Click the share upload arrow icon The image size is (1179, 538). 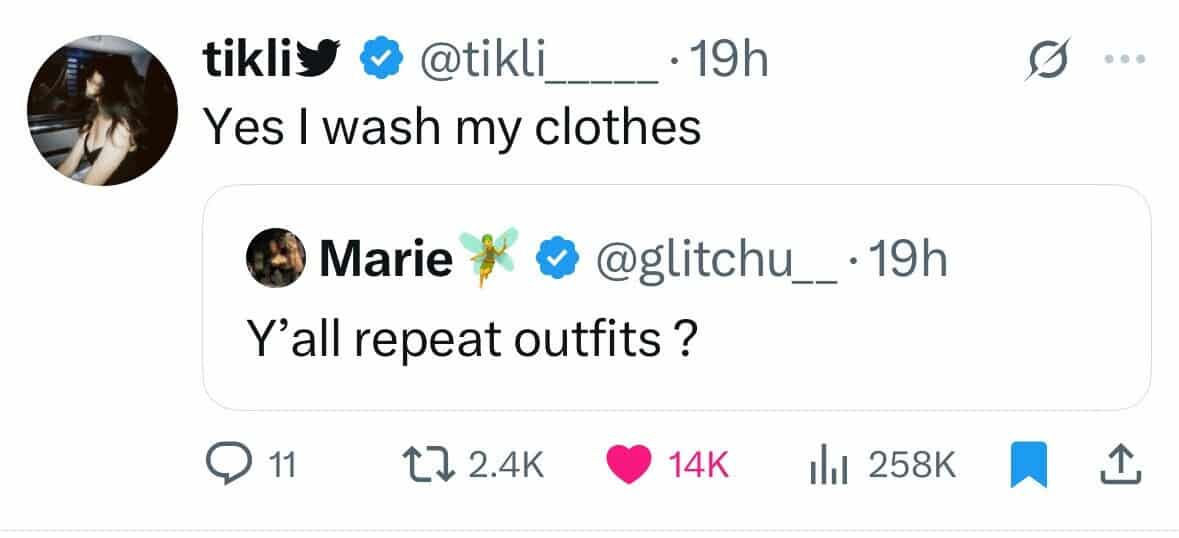point(1118,463)
